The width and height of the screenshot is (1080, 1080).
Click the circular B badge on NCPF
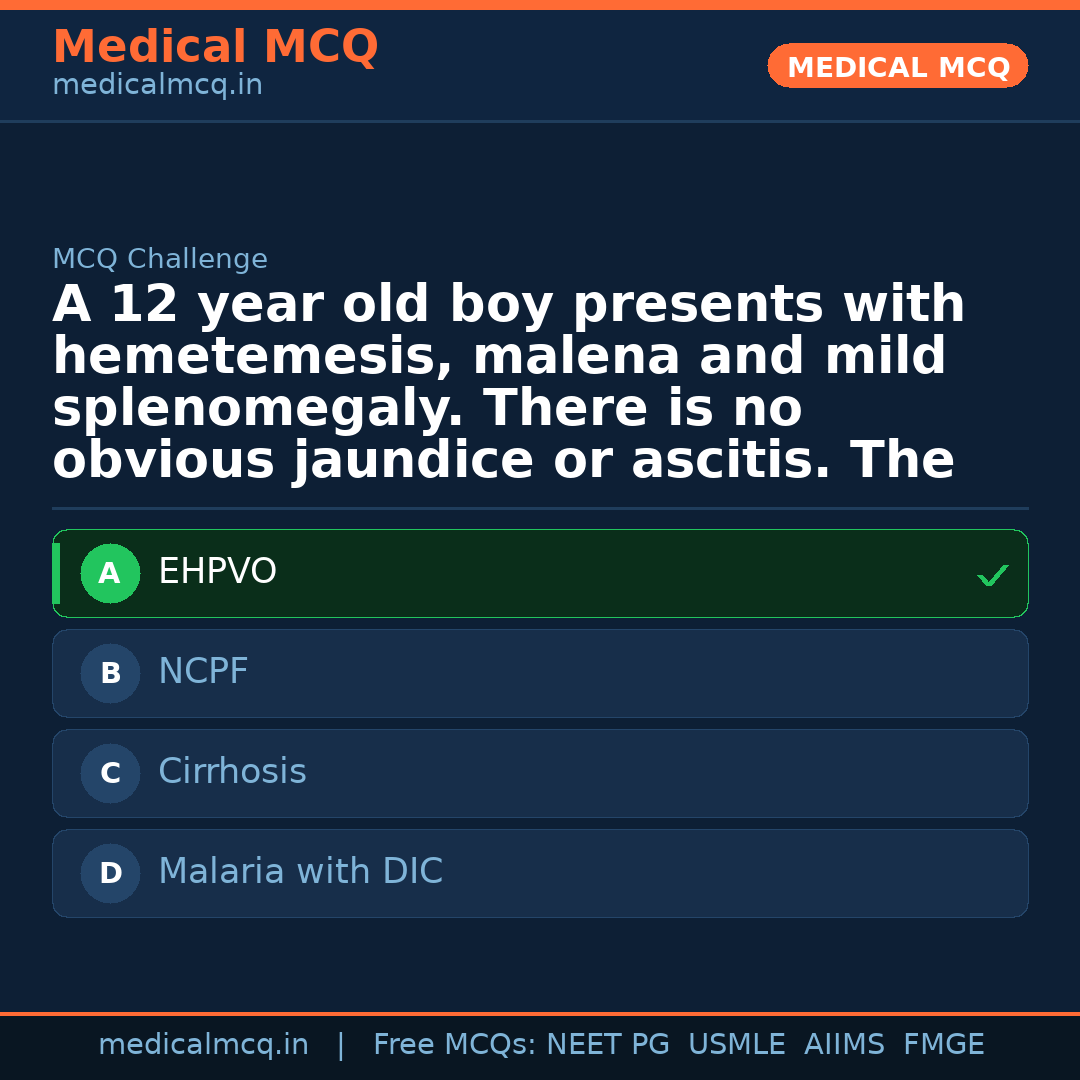[110, 673]
